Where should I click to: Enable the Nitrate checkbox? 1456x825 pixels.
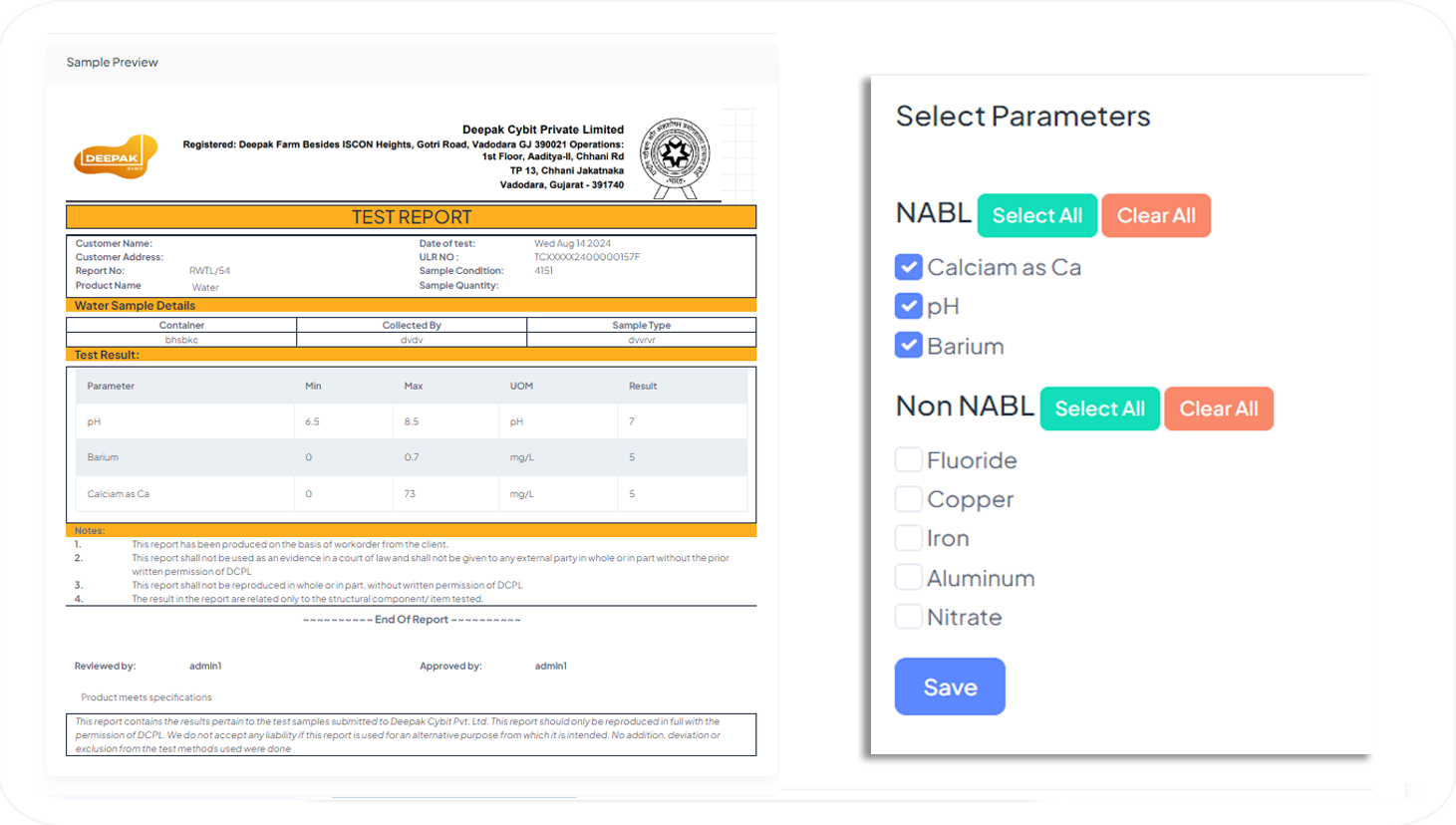click(908, 617)
